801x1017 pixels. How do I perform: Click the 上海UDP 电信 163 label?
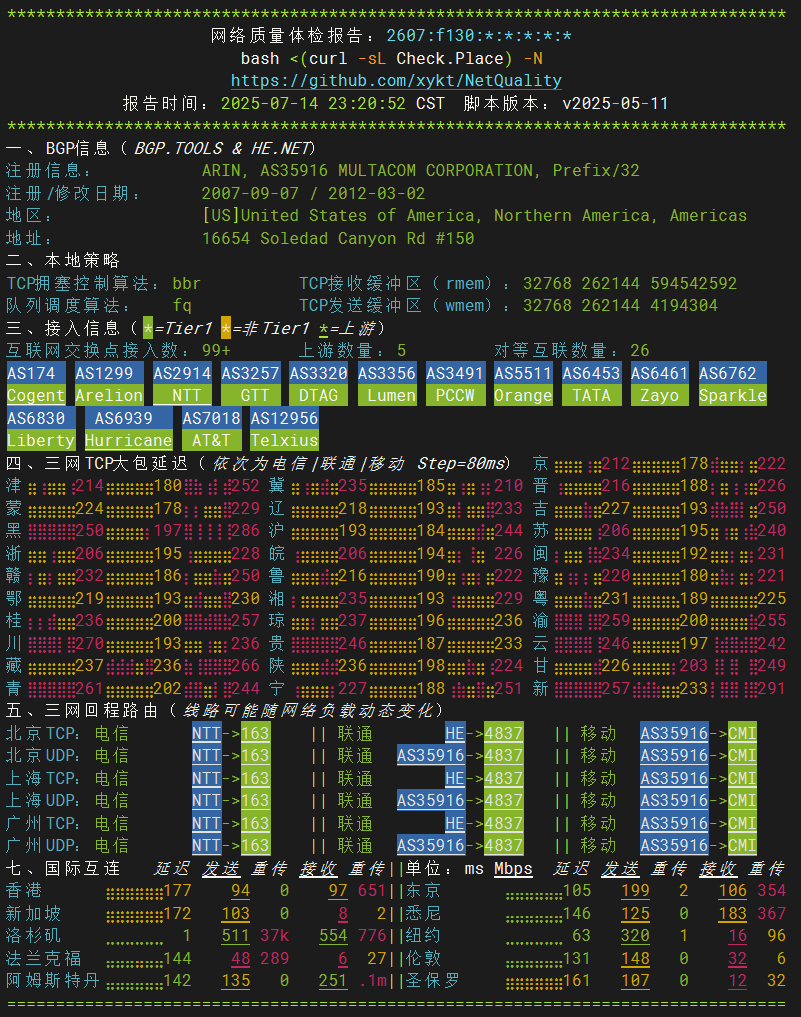pyautogui.click(x=255, y=800)
